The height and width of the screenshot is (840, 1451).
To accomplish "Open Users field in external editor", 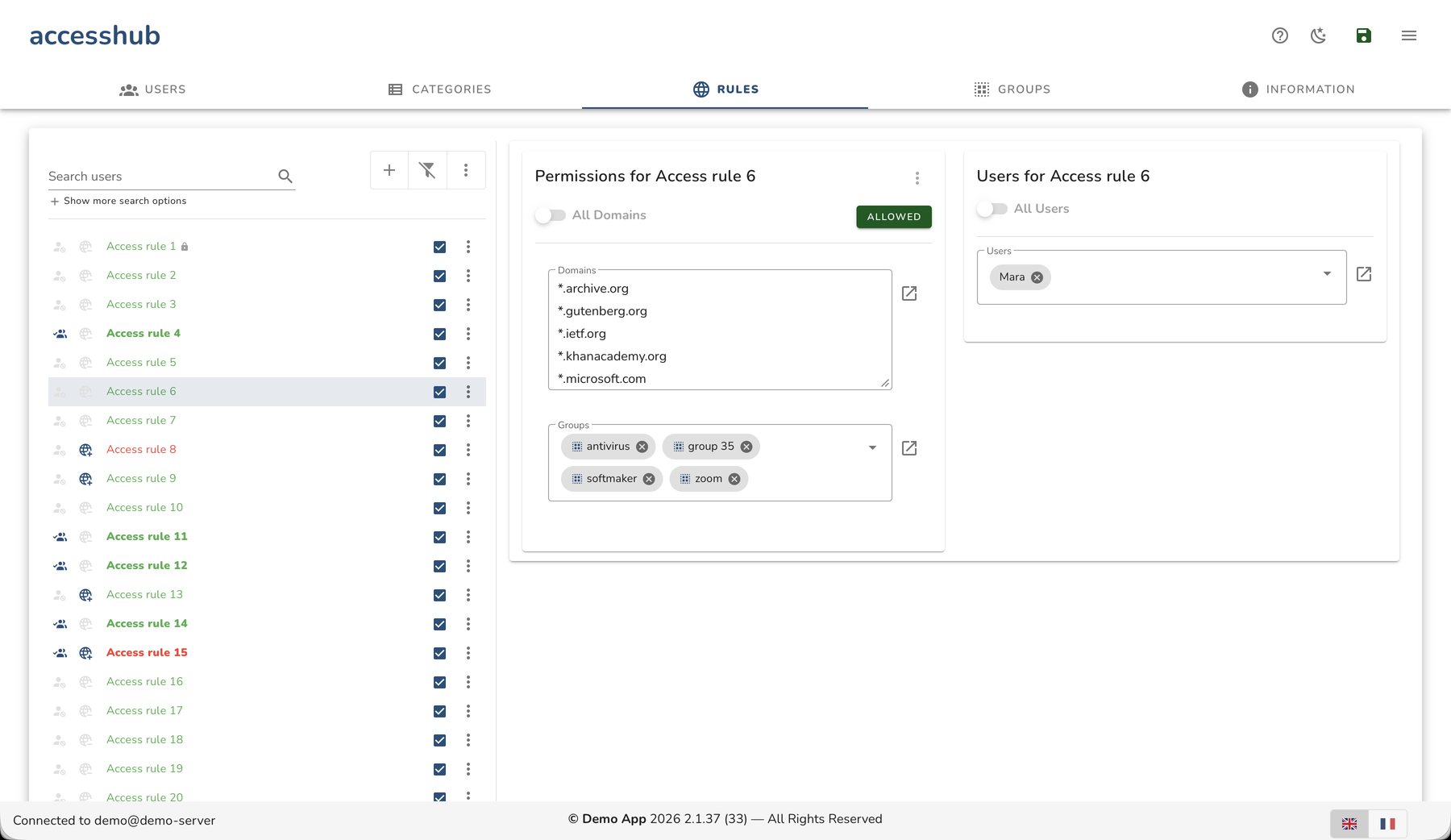I will pyautogui.click(x=1364, y=274).
